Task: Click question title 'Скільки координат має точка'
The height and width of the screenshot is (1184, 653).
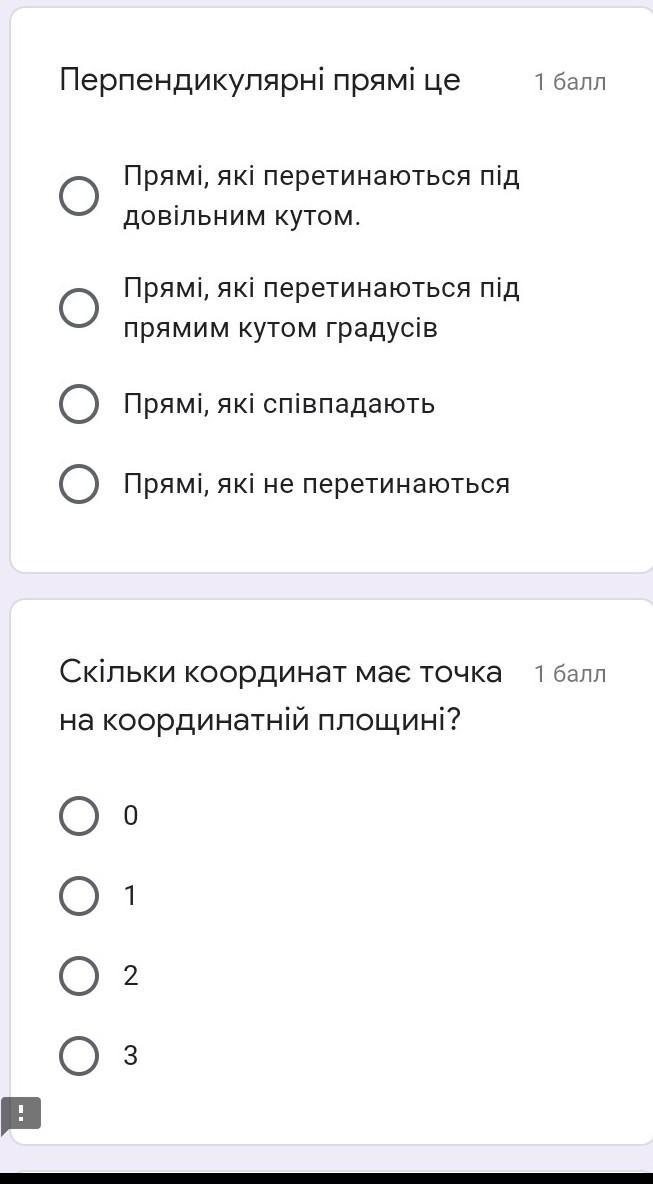Action: (280, 671)
